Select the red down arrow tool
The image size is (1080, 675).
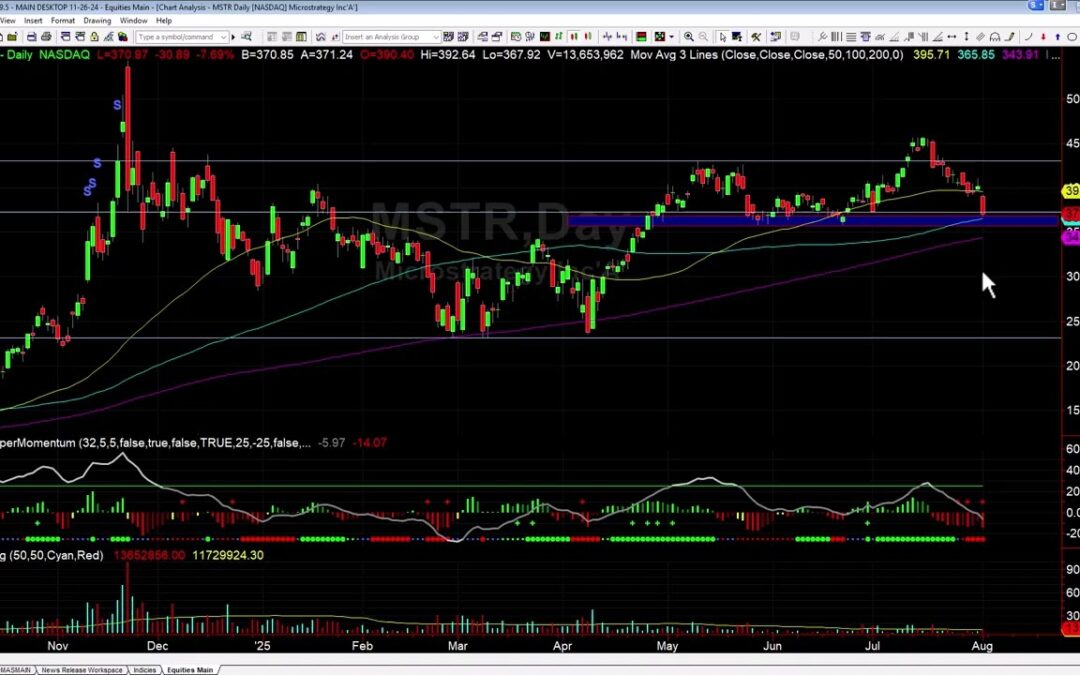pyautogui.click(x=1043, y=37)
